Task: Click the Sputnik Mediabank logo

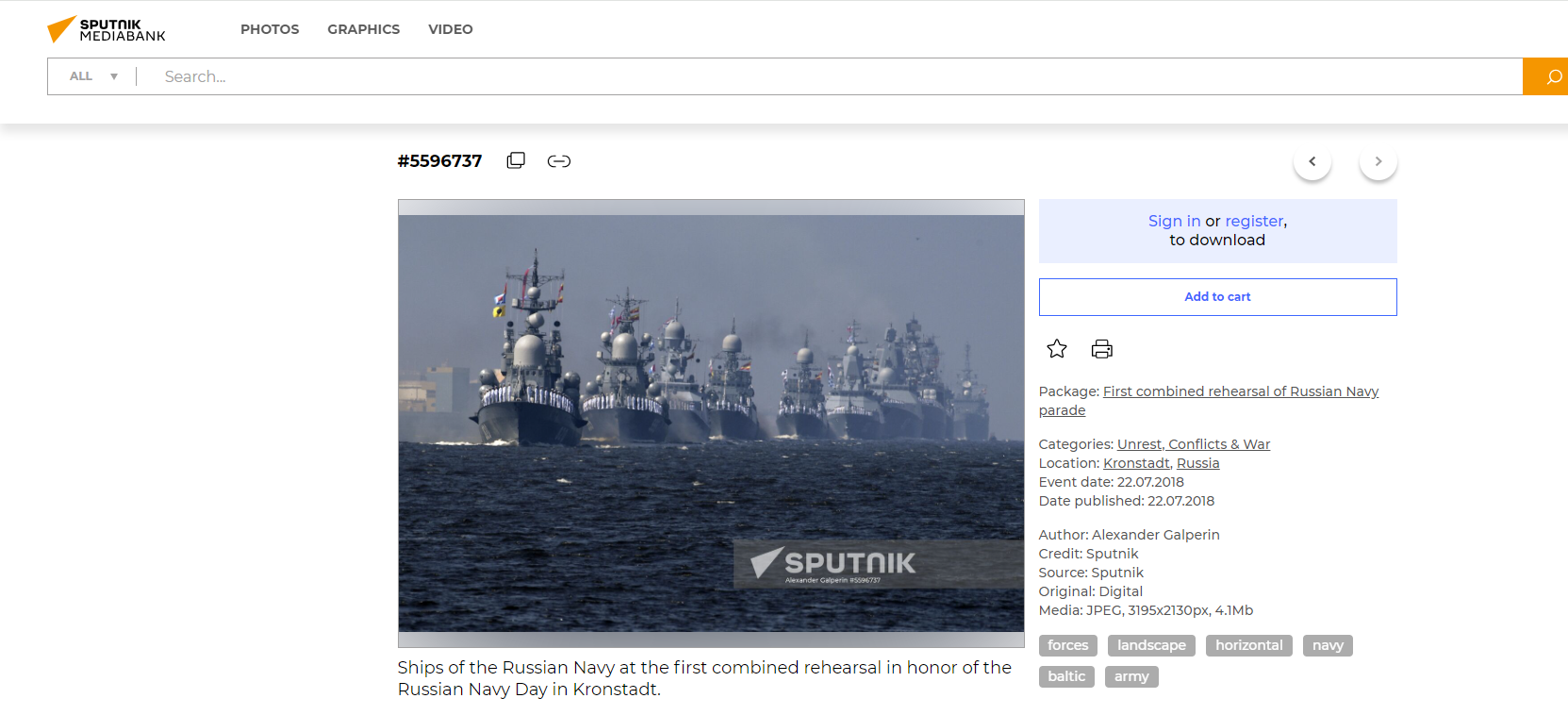Action: pyautogui.click(x=106, y=29)
